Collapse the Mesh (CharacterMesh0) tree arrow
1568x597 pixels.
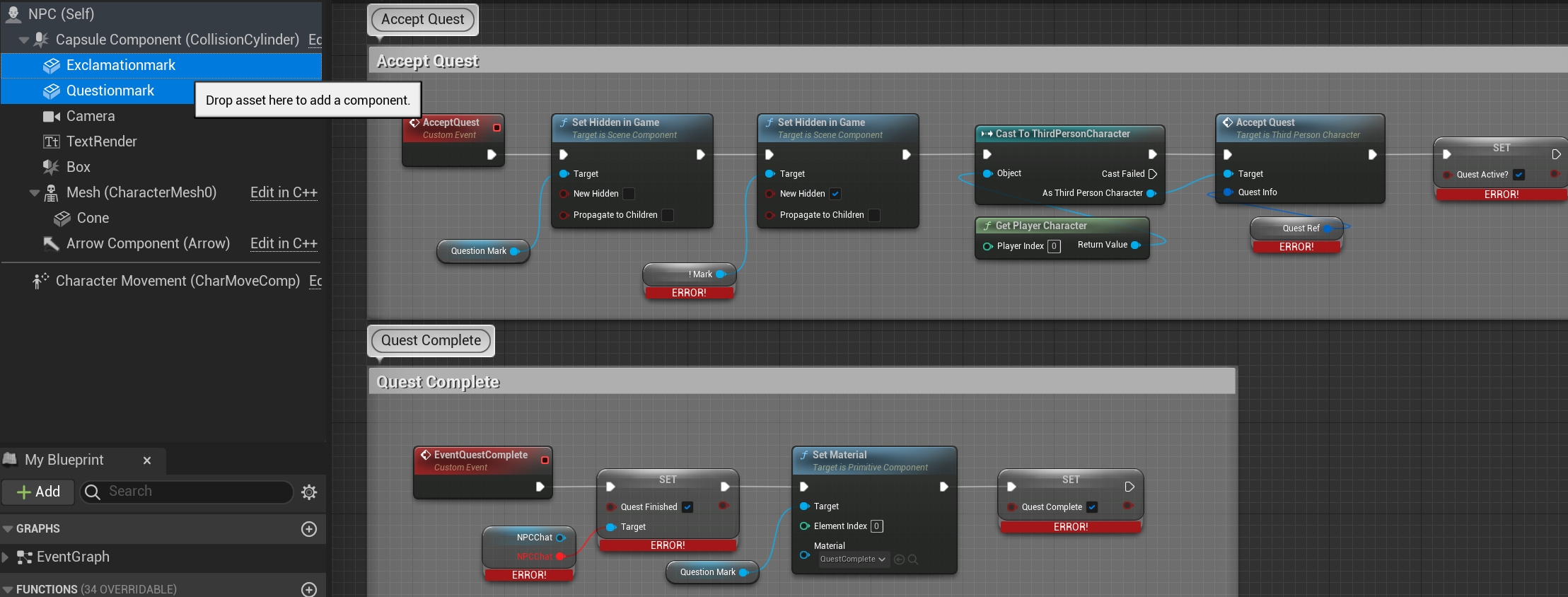click(35, 193)
